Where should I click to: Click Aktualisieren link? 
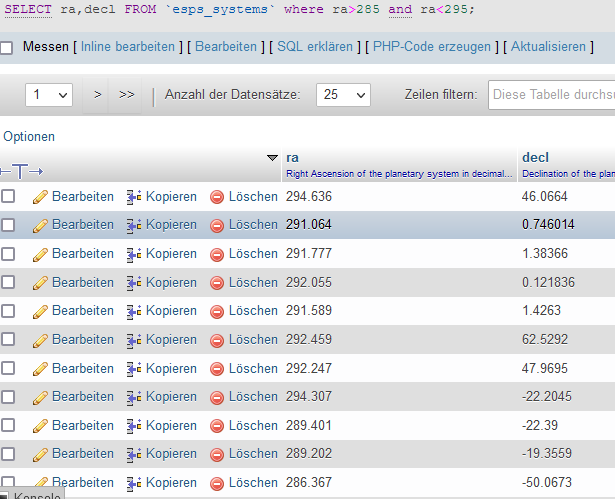[x=548, y=47]
